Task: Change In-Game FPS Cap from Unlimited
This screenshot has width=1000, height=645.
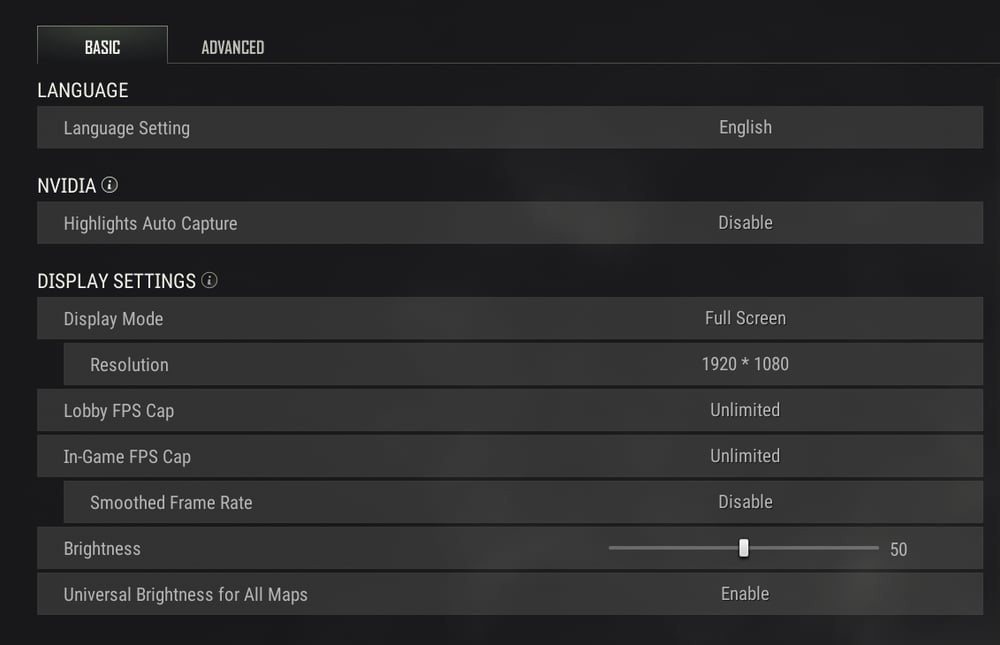Action: pos(745,456)
